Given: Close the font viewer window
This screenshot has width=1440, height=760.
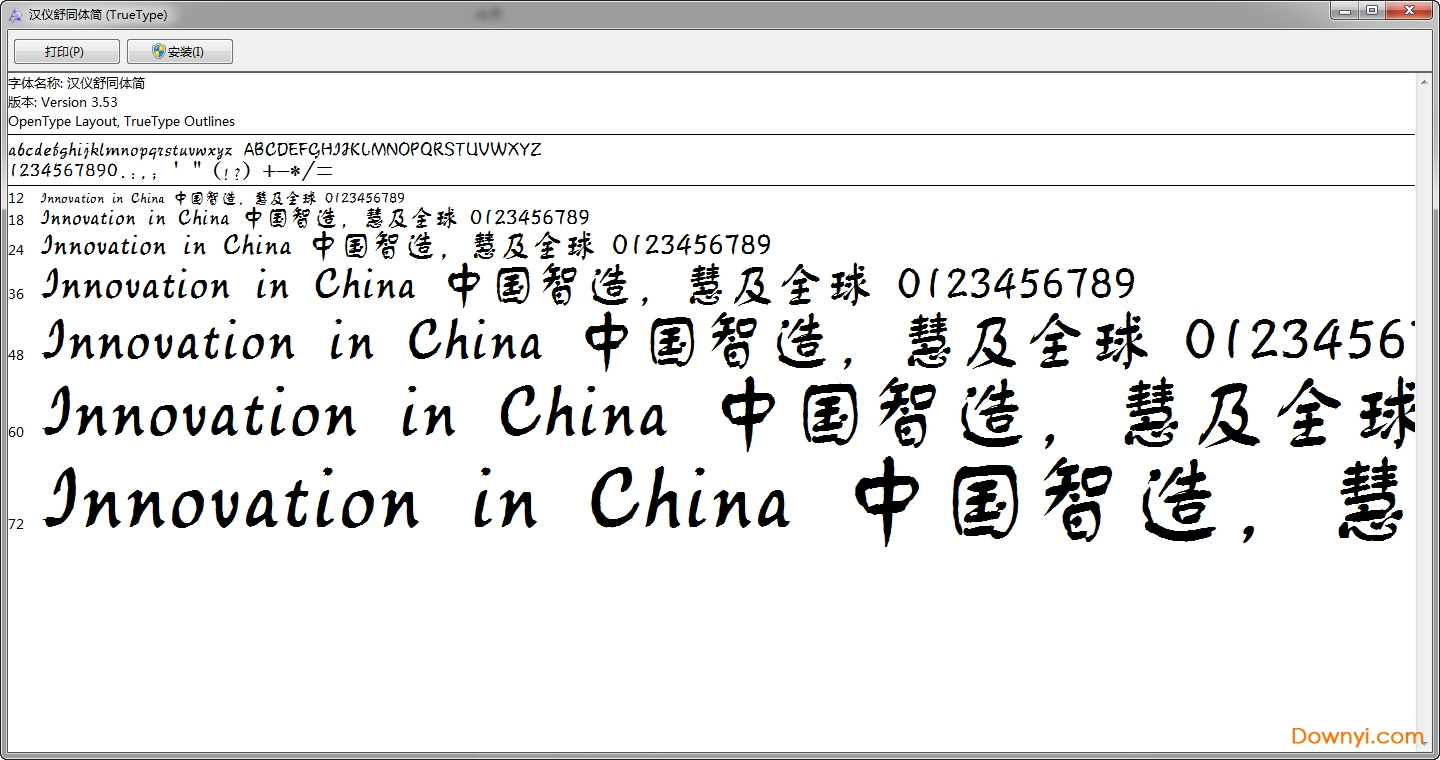Looking at the screenshot, I should click(1409, 11).
